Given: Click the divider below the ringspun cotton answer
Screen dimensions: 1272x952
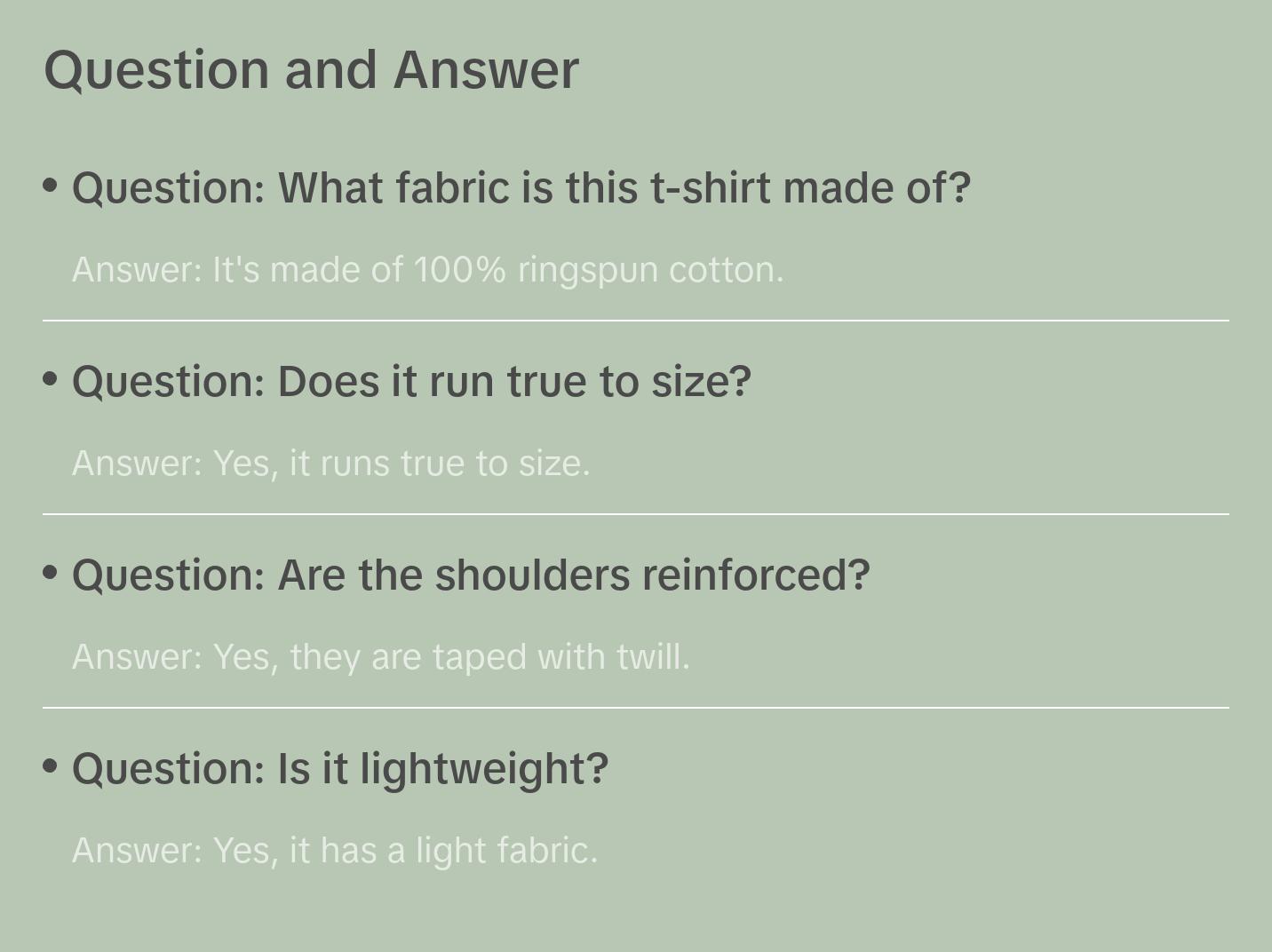Looking at the screenshot, I should [x=636, y=321].
